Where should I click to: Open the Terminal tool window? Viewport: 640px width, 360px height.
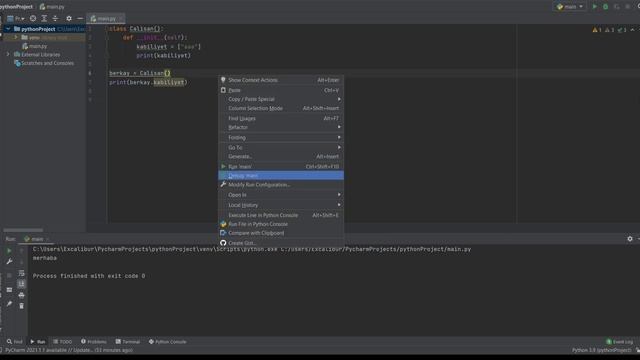[128, 342]
